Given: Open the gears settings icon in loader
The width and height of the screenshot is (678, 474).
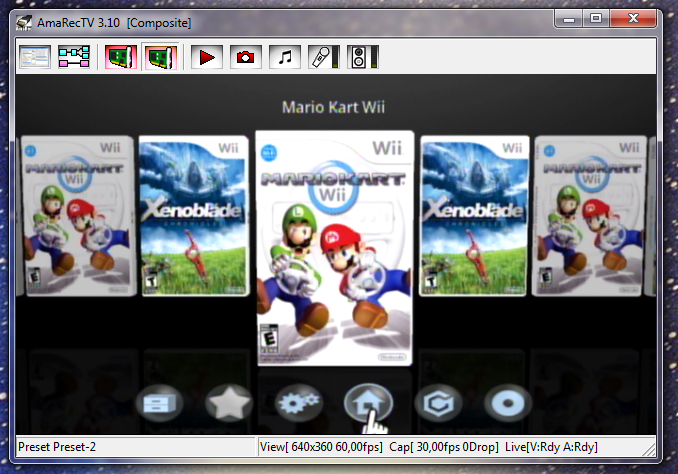Looking at the screenshot, I should [x=299, y=403].
